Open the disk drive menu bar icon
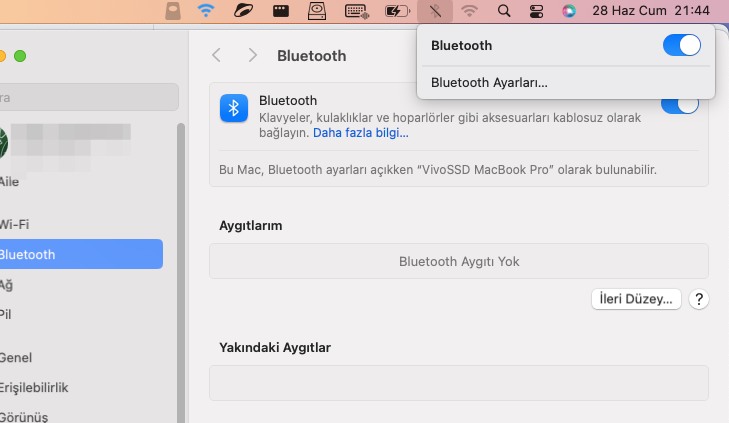The height and width of the screenshot is (423, 729). [x=317, y=11]
